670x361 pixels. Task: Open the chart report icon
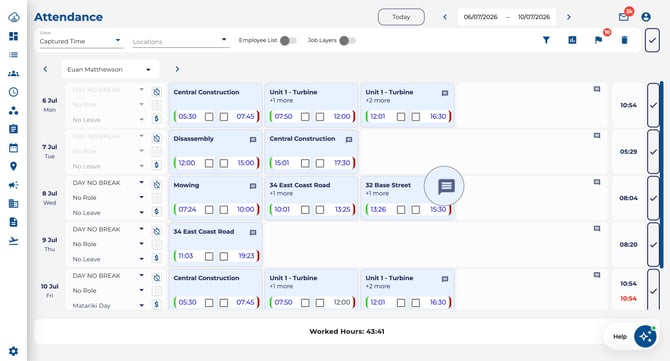point(572,40)
